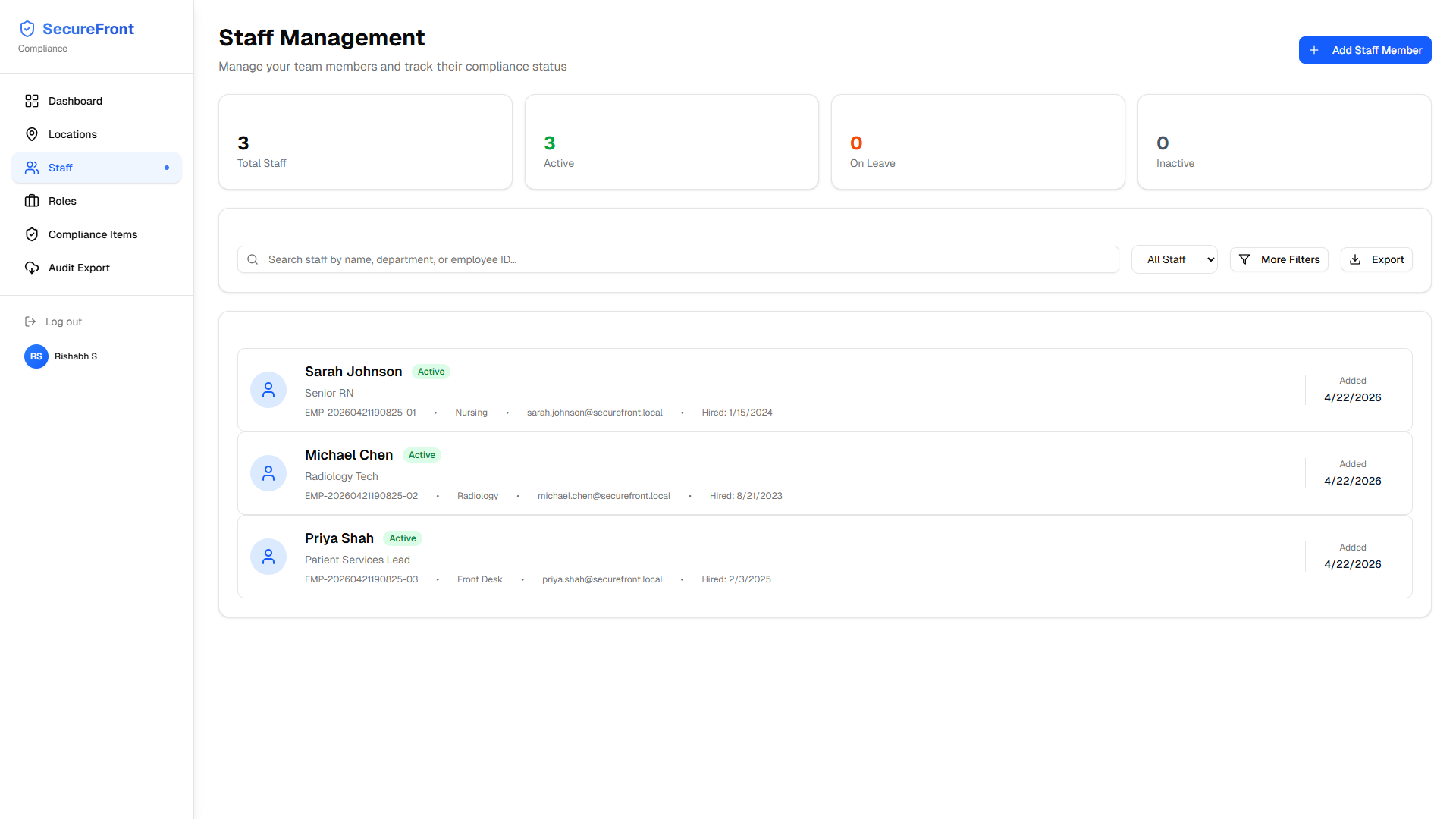
Task: Click the Dashboard grid icon in sidebar
Action: tap(32, 101)
